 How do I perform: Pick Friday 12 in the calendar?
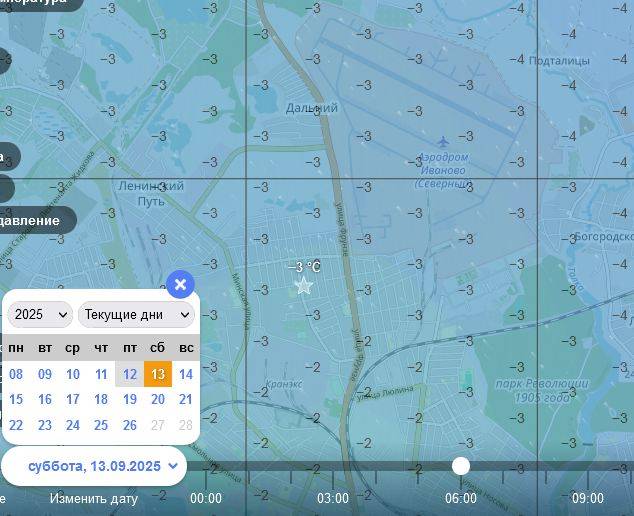tap(130, 374)
